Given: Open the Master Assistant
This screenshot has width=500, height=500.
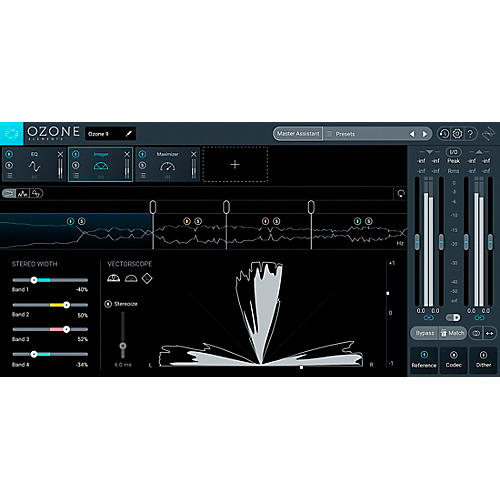Looking at the screenshot, I should (298, 134).
